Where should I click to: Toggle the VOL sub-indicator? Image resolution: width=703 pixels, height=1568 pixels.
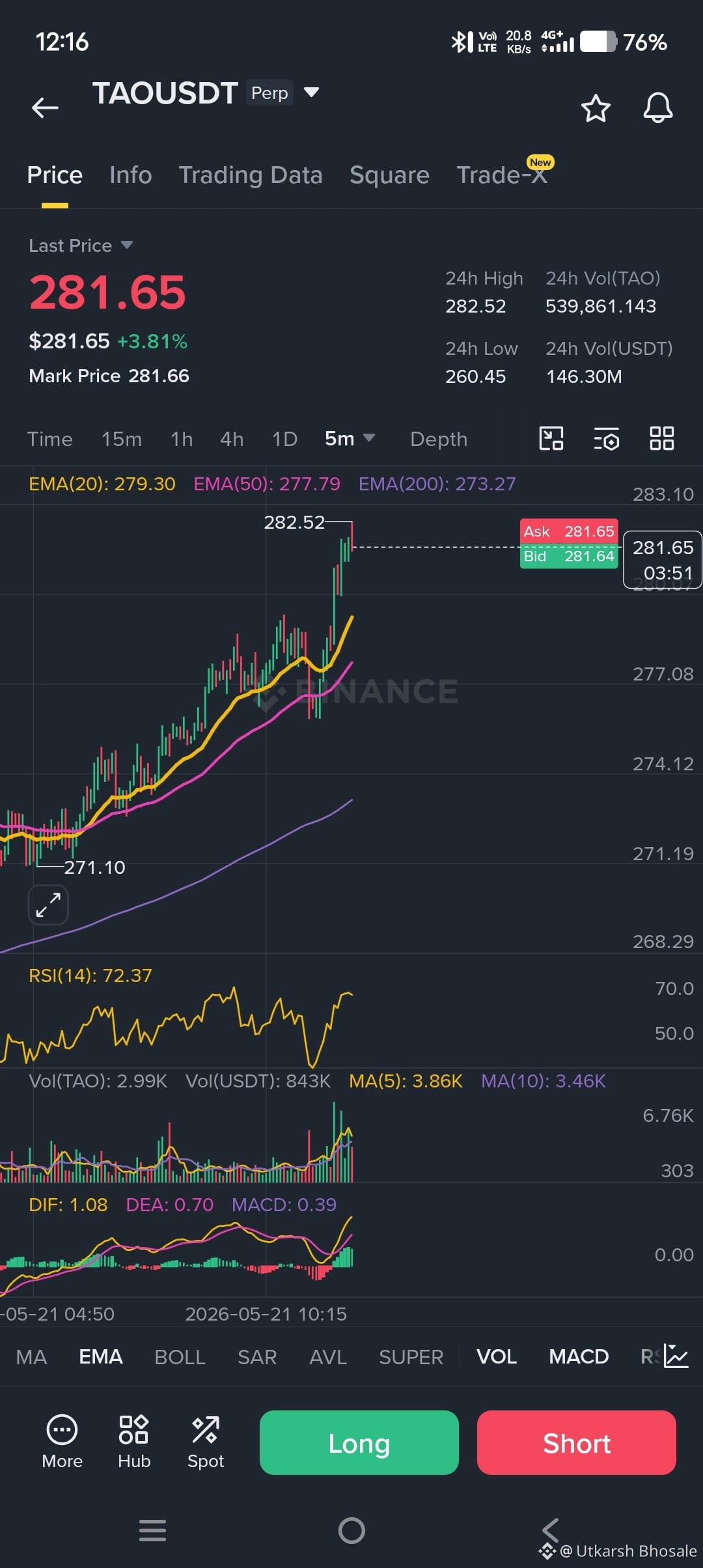point(497,1357)
